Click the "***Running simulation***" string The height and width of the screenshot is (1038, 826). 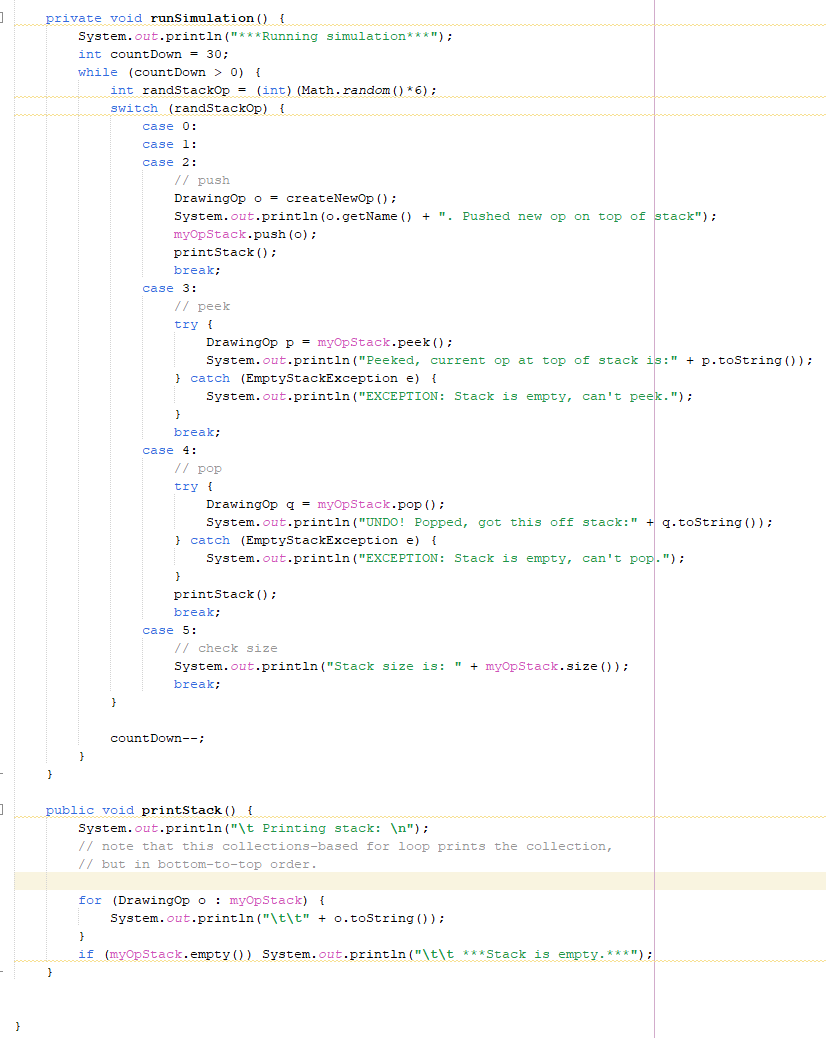[337, 36]
